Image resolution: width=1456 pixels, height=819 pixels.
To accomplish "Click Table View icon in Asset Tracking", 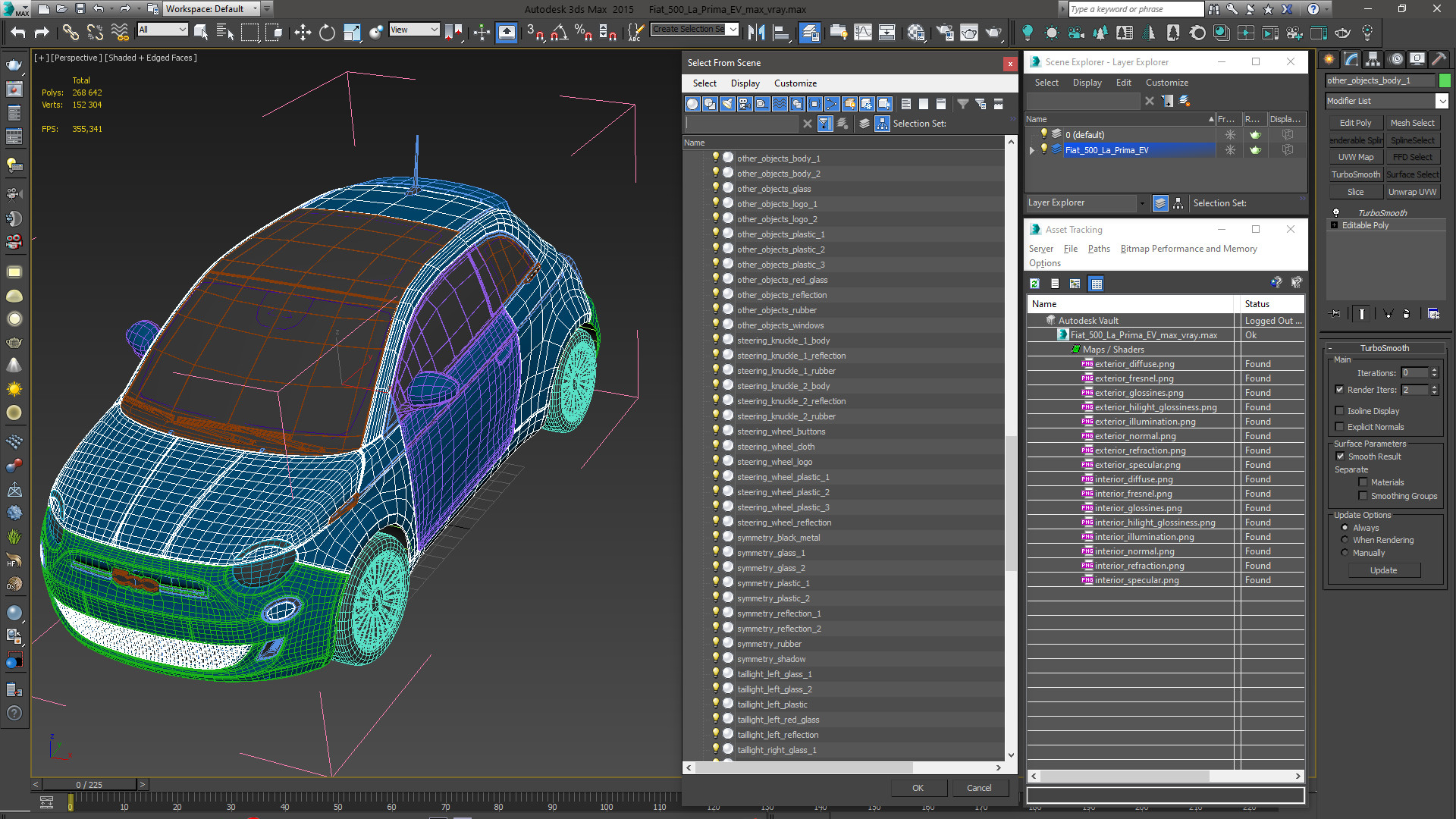I will click(1096, 284).
